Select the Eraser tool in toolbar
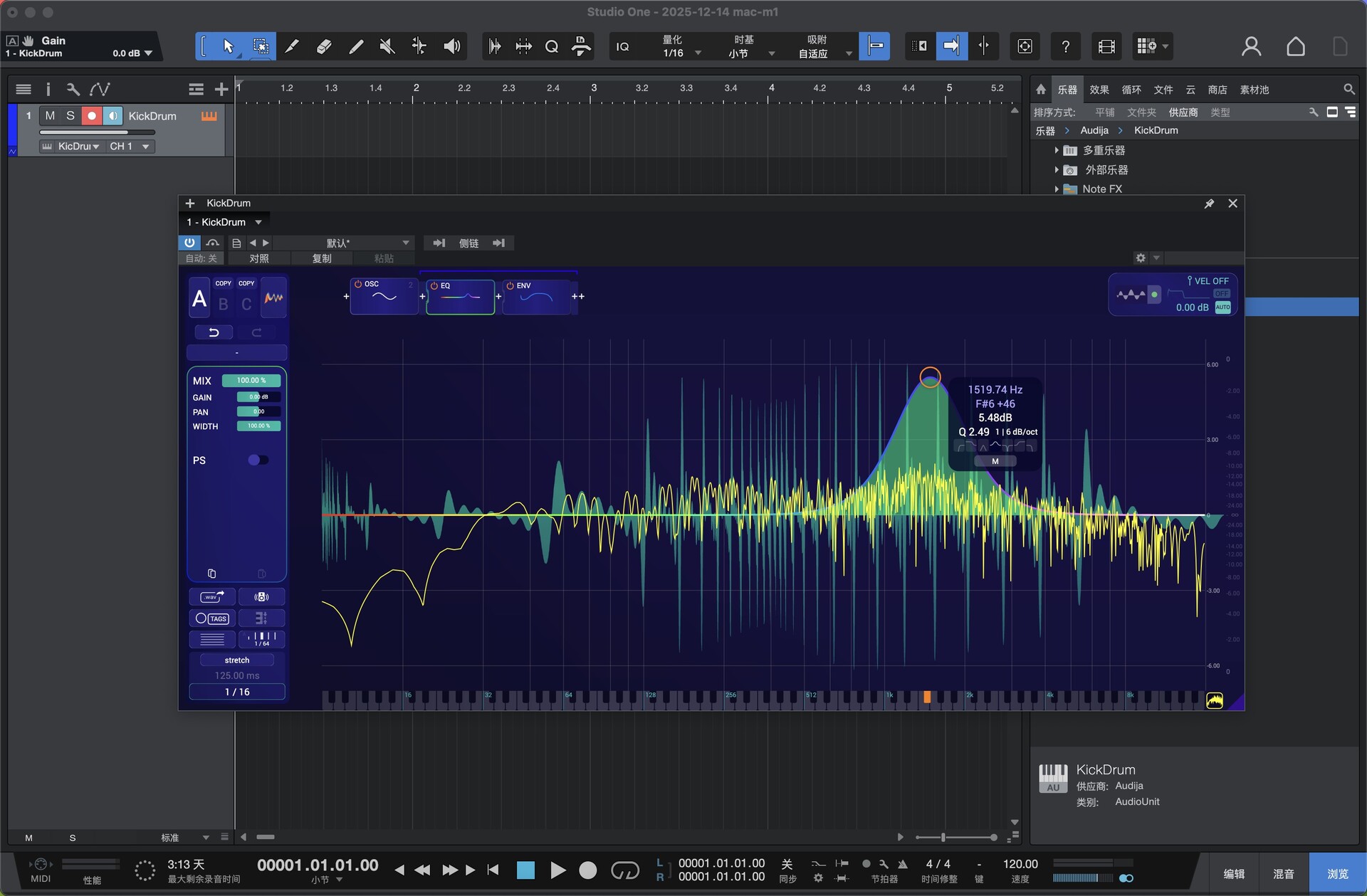The height and width of the screenshot is (896, 1367). 323,47
